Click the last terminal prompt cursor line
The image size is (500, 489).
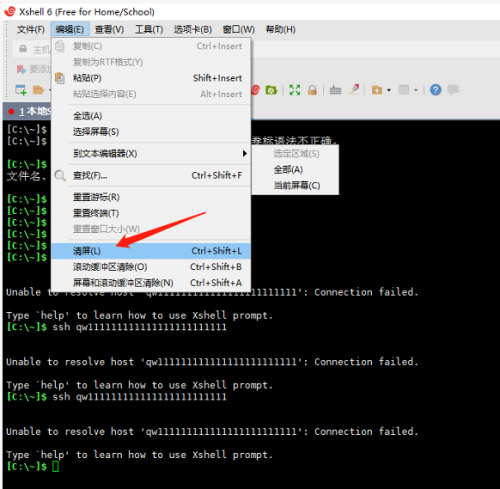click(x=33, y=466)
